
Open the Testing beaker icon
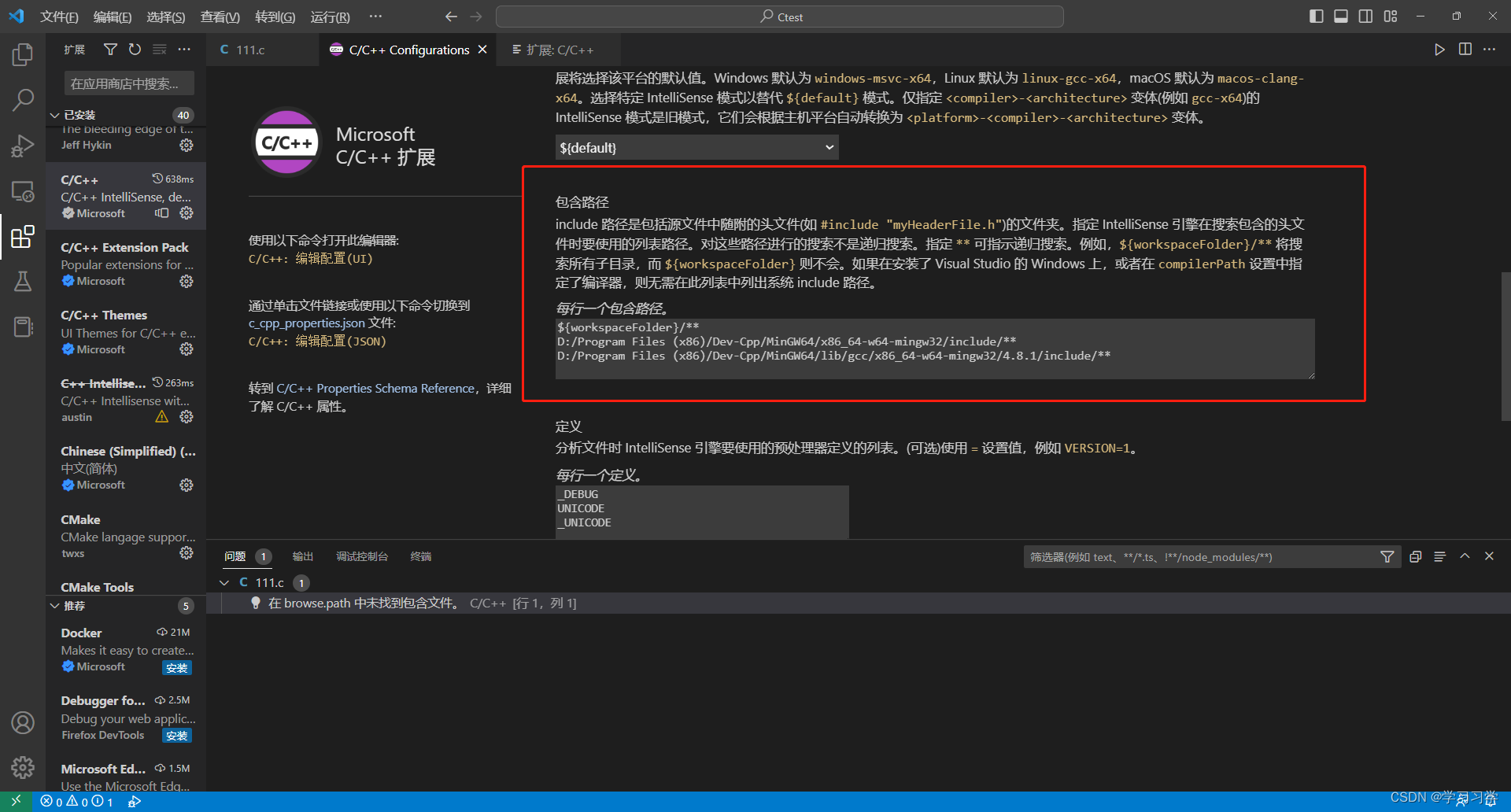click(23, 282)
